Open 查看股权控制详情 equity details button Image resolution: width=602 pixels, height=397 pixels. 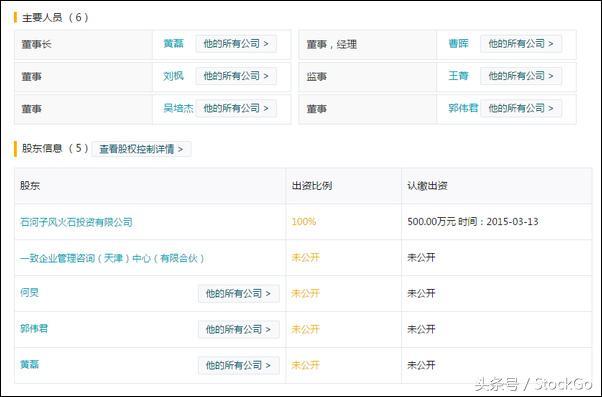coord(141,149)
